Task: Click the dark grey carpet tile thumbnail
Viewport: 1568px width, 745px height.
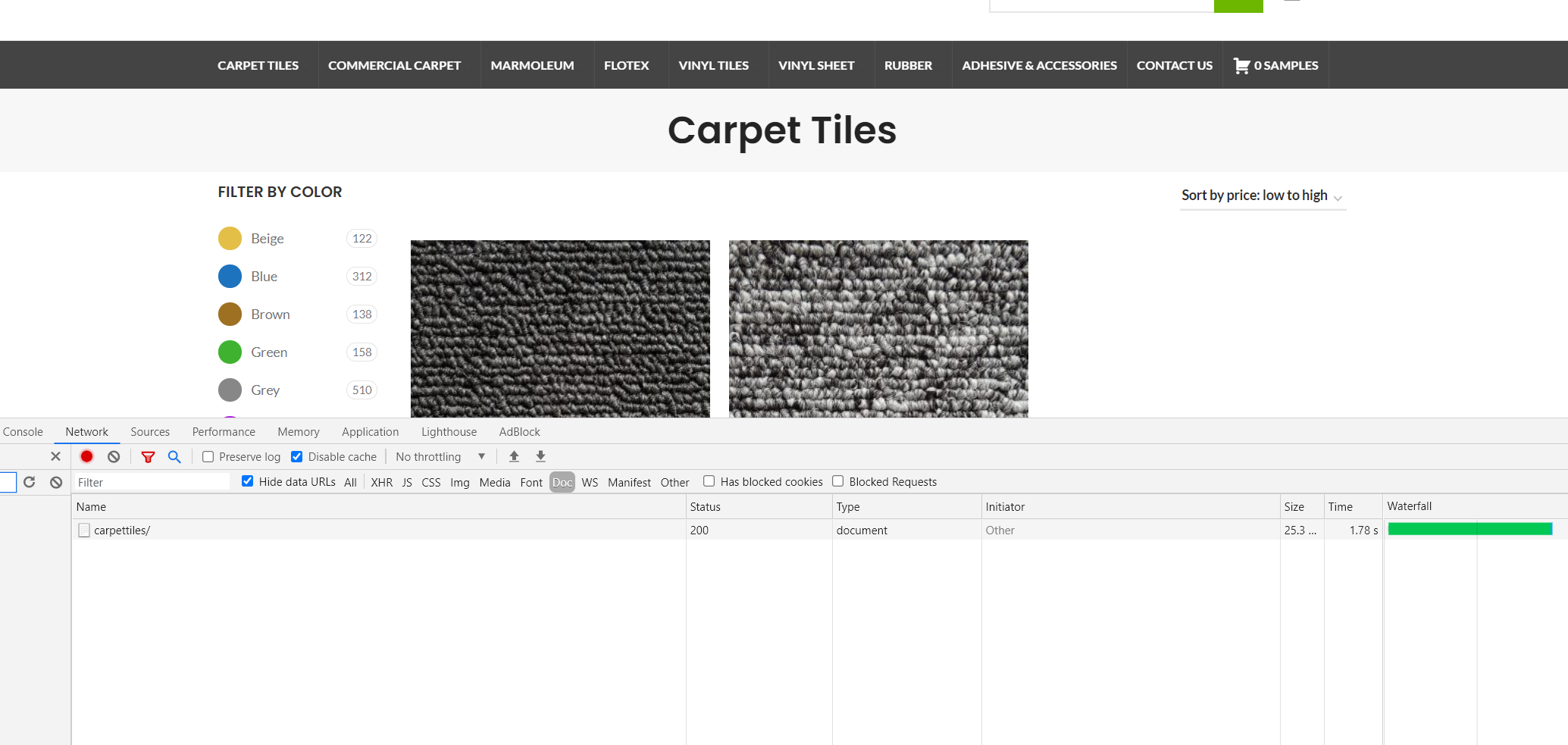Action: point(560,329)
